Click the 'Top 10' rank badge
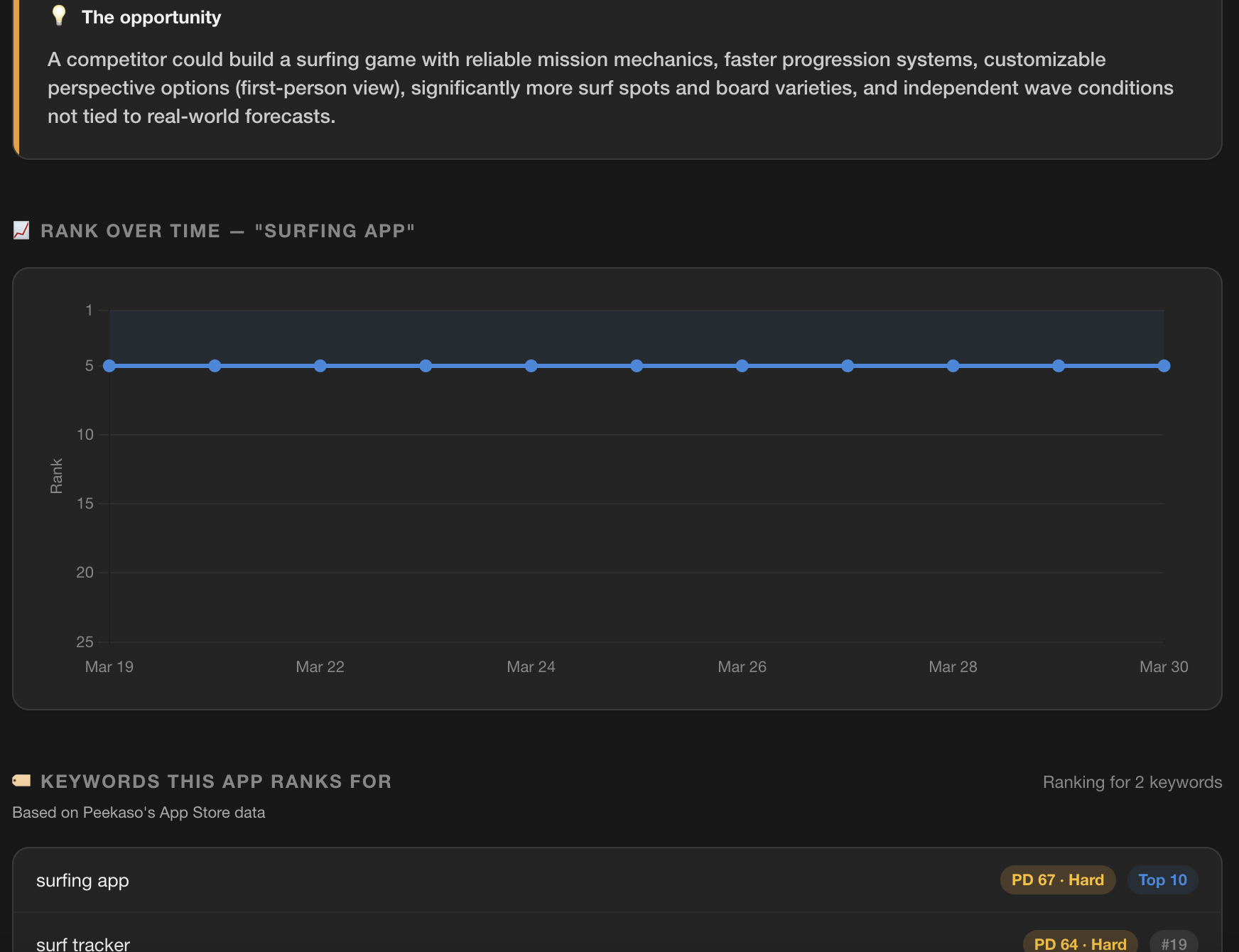1239x952 pixels. click(x=1162, y=880)
